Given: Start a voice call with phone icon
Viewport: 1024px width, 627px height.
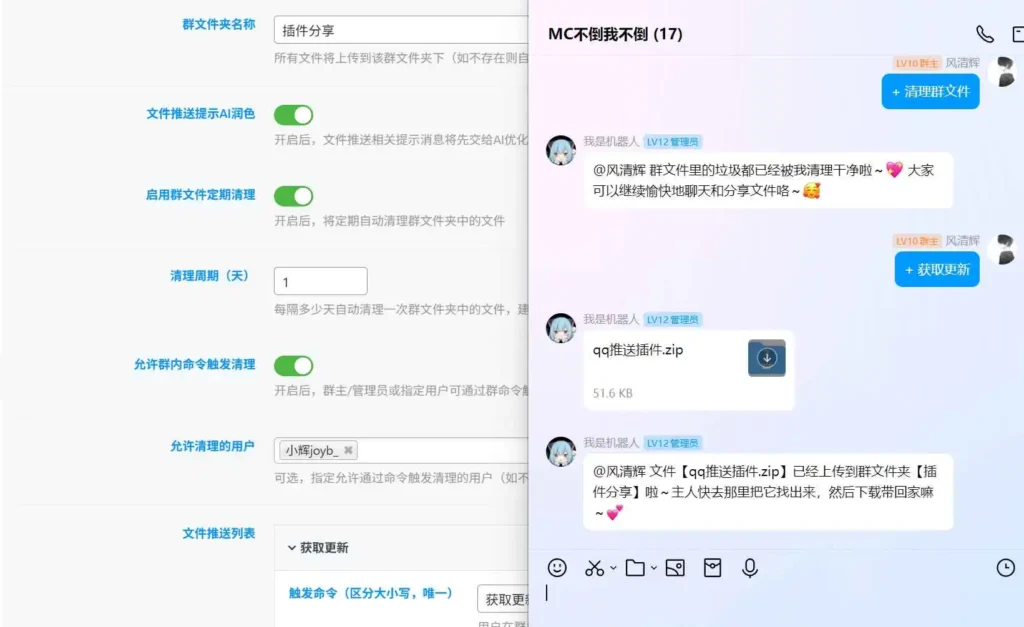Looking at the screenshot, I should tap(985, 34).
